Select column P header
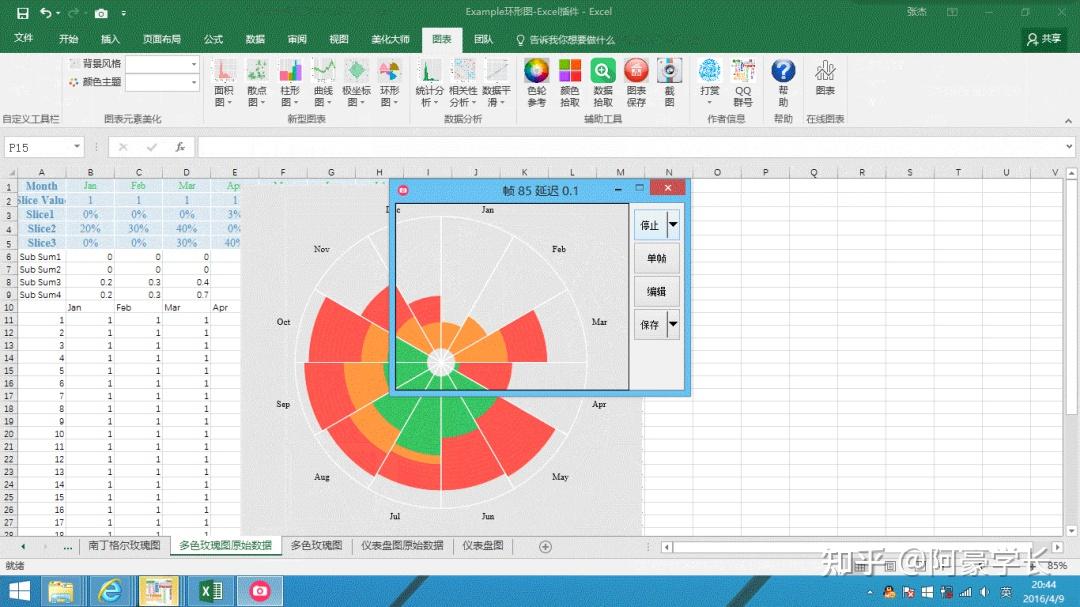 [765, 172]
